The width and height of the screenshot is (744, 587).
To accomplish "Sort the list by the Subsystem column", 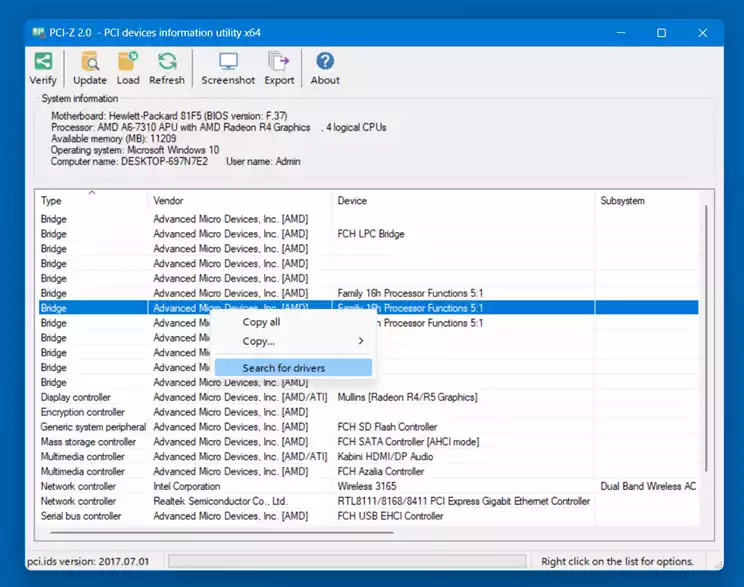I will pos(647,201).
